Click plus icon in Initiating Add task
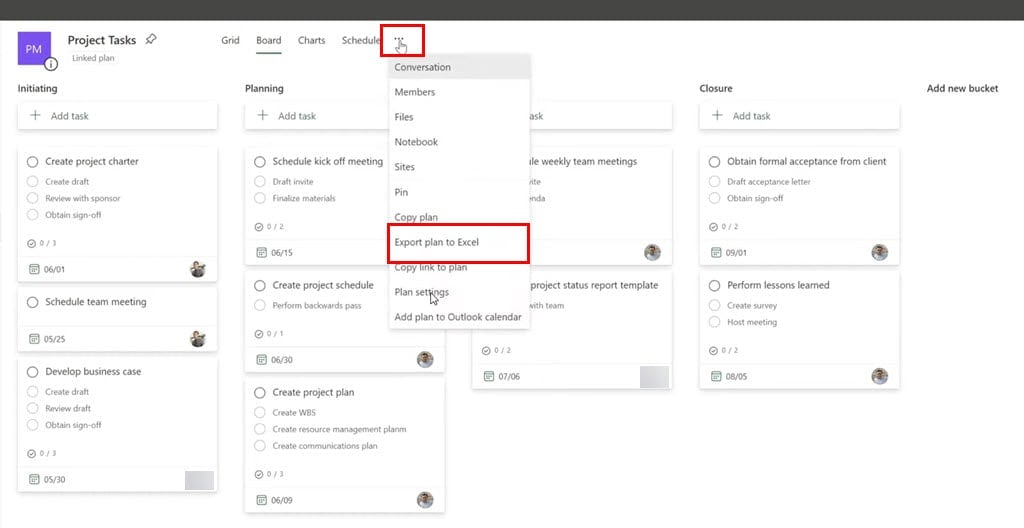This screenshot has height=528, width=1024. (x=35, y=116)
